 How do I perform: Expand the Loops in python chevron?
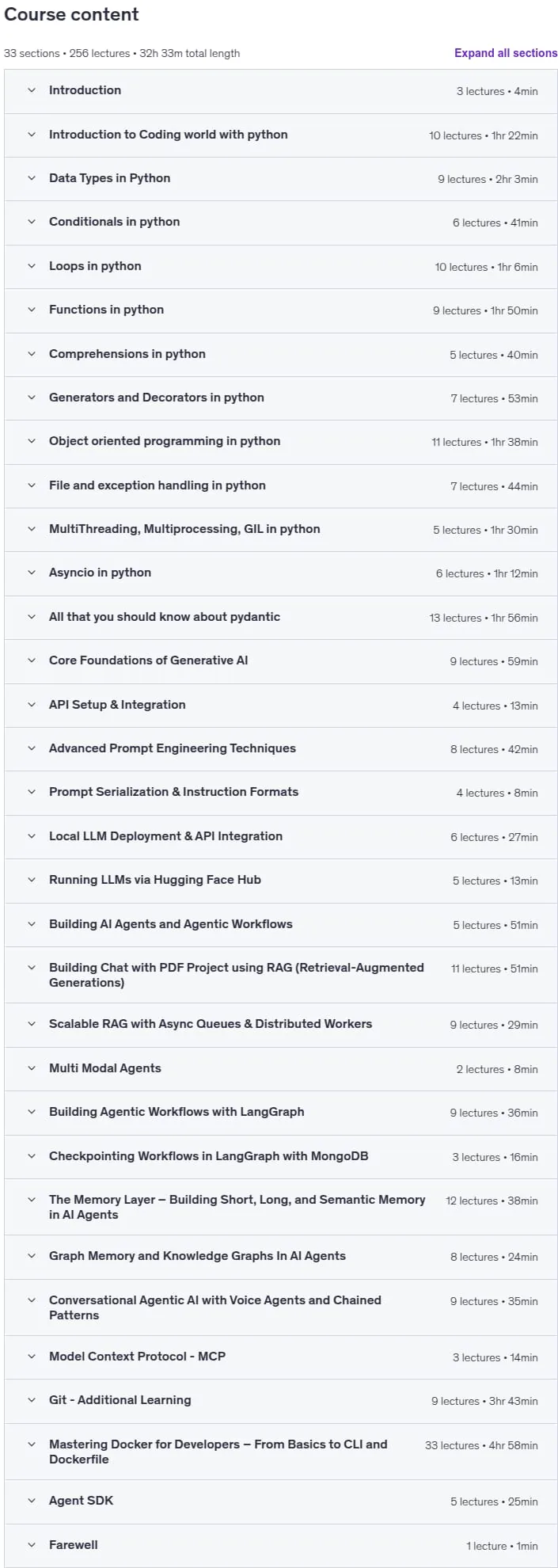(32, 266)
